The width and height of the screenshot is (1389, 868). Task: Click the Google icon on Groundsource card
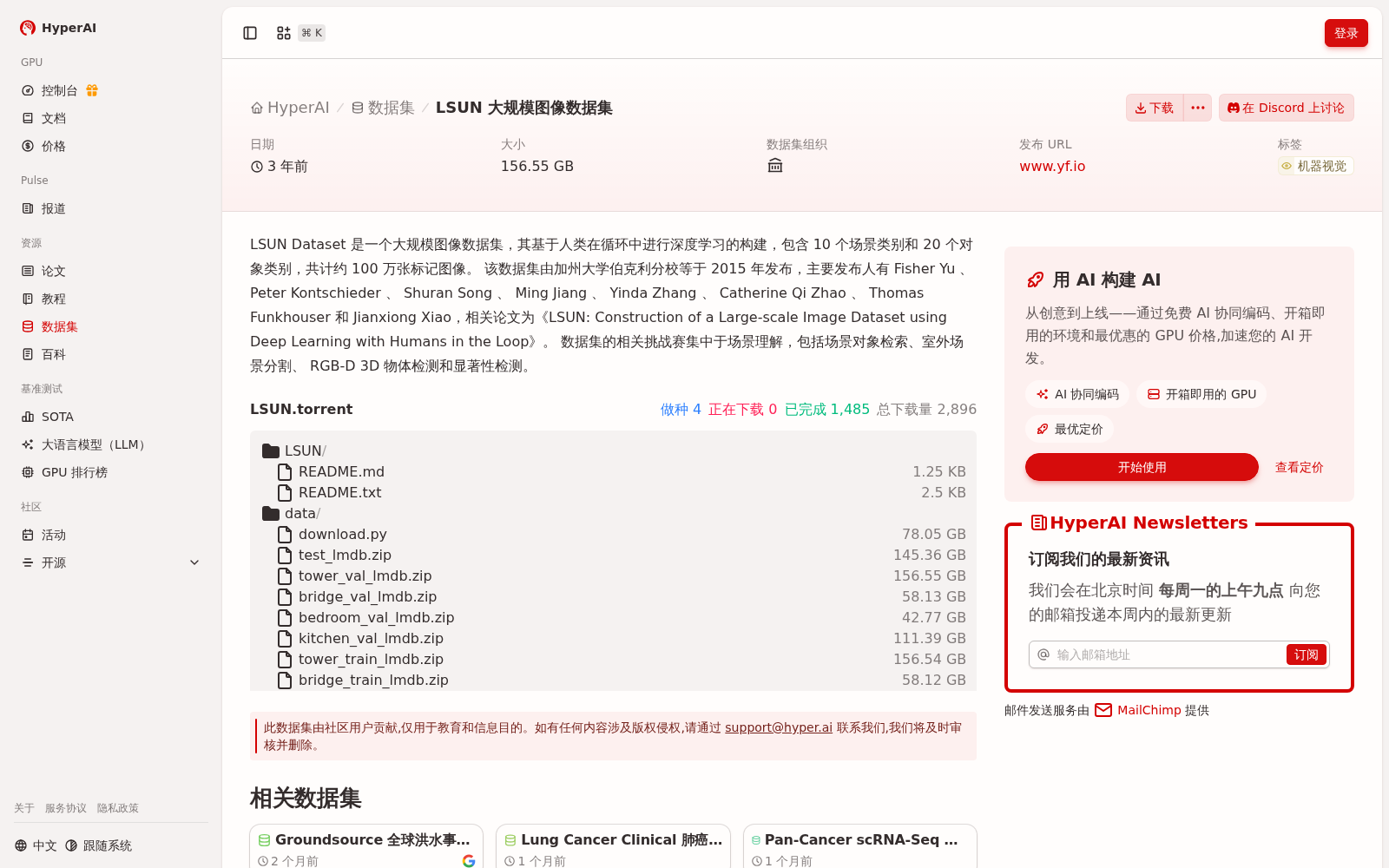click(x=469, y=861)
